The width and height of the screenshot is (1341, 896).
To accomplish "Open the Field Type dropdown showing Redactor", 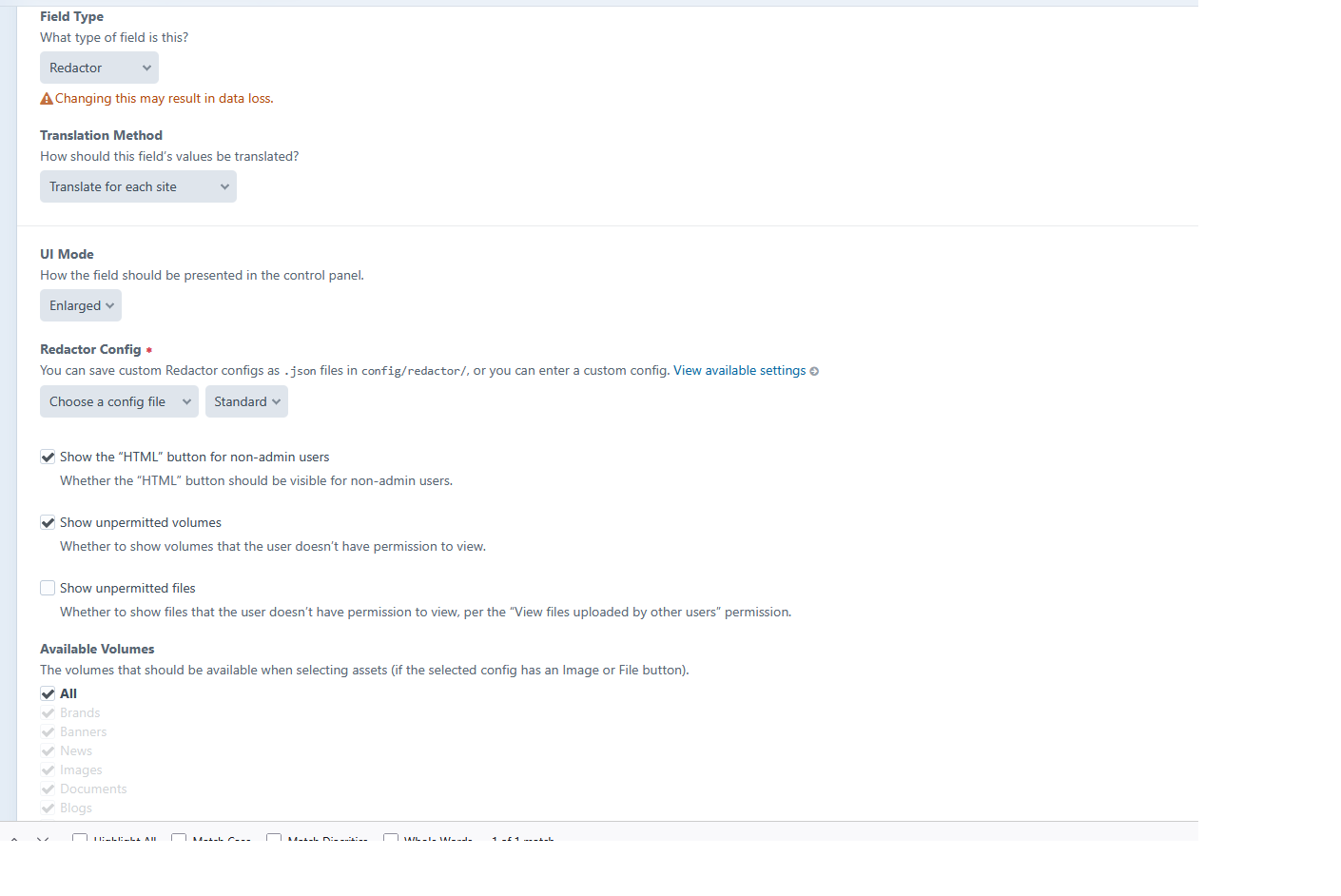I will [99, 68].
